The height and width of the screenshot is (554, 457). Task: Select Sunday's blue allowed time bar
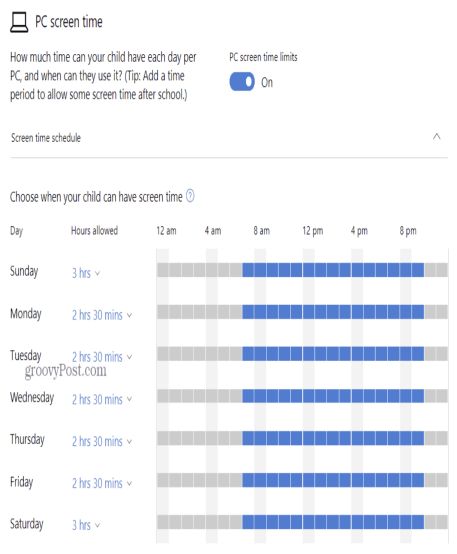(333, 270)
